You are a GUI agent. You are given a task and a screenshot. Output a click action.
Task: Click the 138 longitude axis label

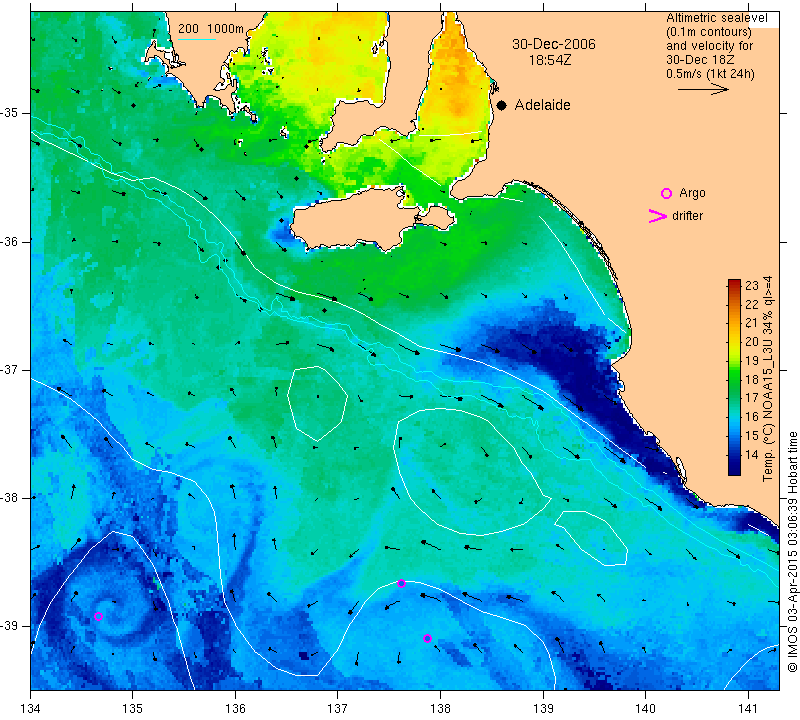pyautogui.click(x=440, y=708)
